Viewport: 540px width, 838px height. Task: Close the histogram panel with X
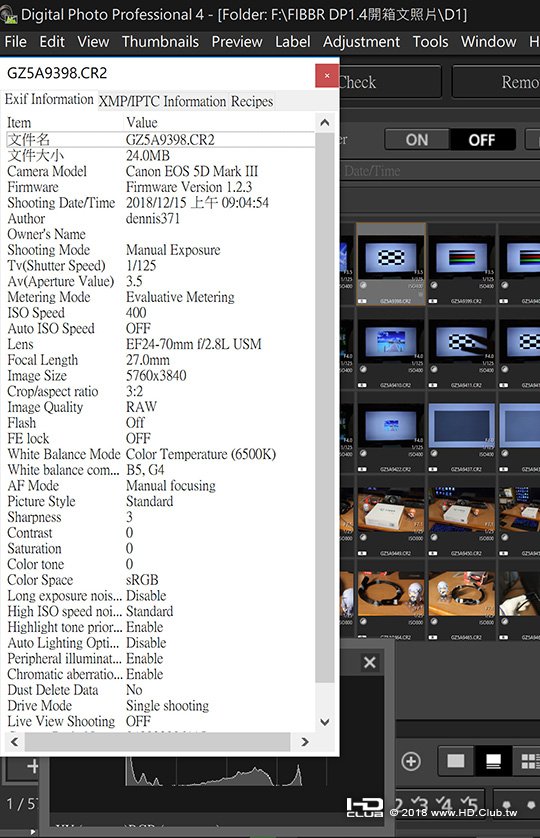[369, 662]
